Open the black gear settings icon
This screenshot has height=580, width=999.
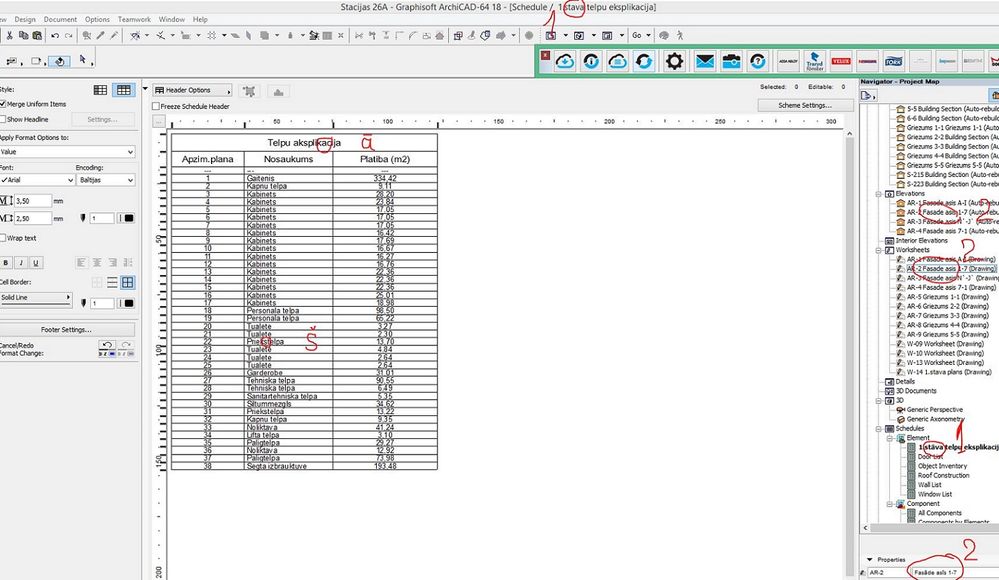tap(674, 62)
